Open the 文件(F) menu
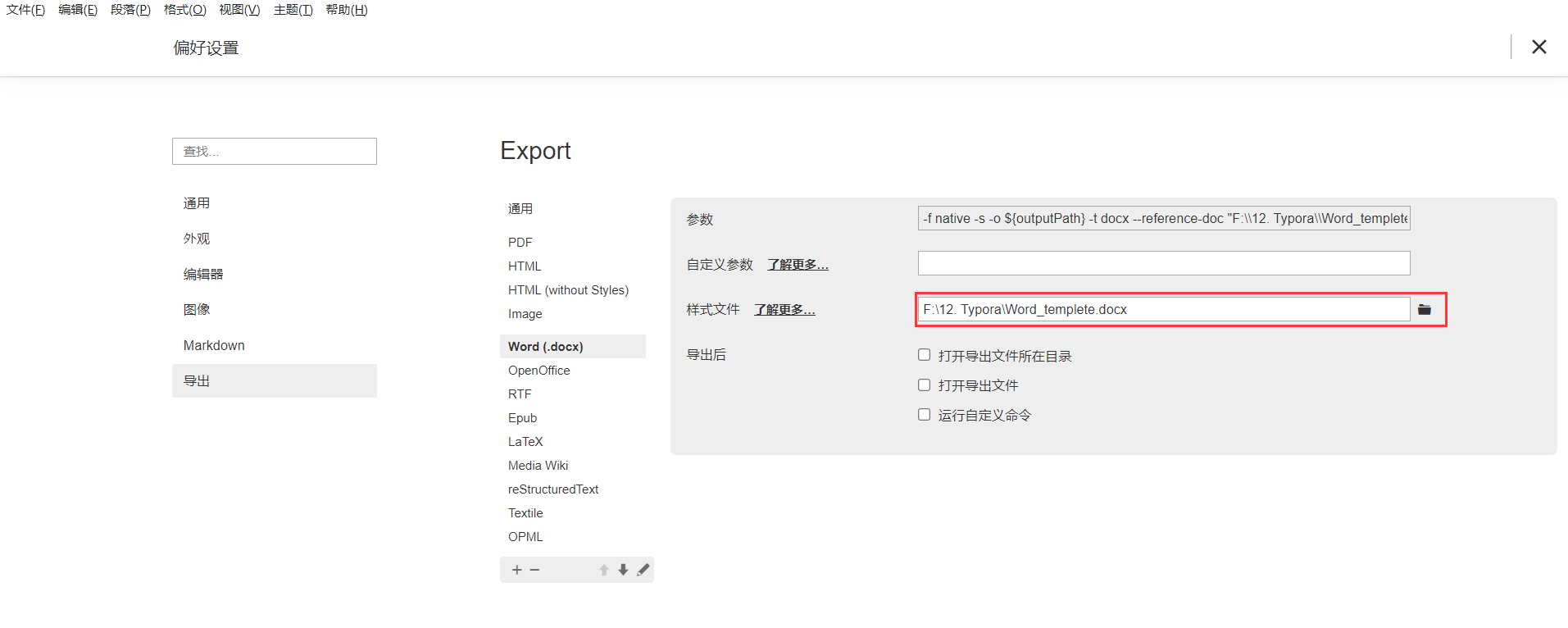The width and height of the screenshot is (1568, 628). (25, 10)
